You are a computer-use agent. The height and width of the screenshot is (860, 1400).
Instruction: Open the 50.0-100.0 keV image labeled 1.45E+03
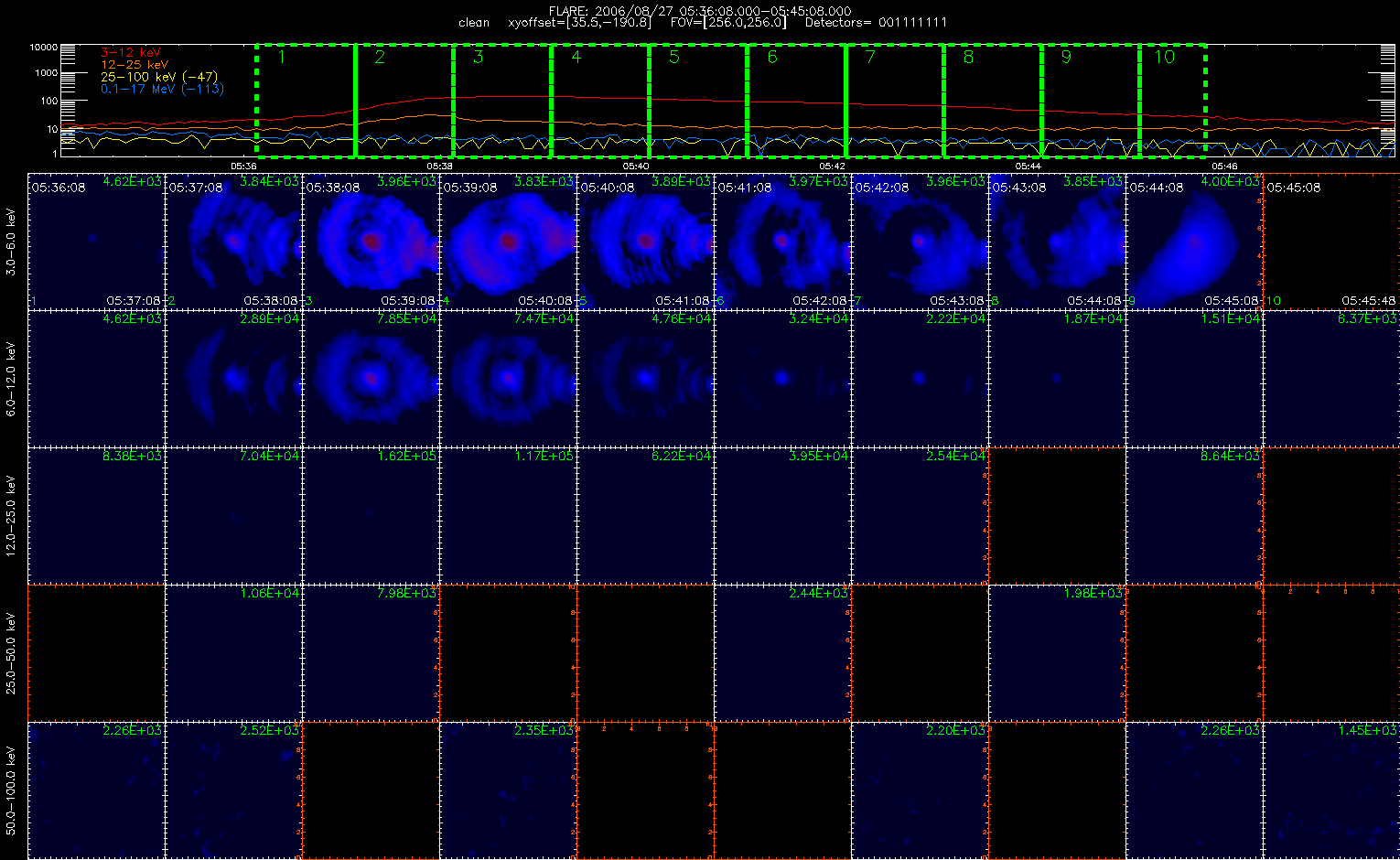[x=1331, y=790]
